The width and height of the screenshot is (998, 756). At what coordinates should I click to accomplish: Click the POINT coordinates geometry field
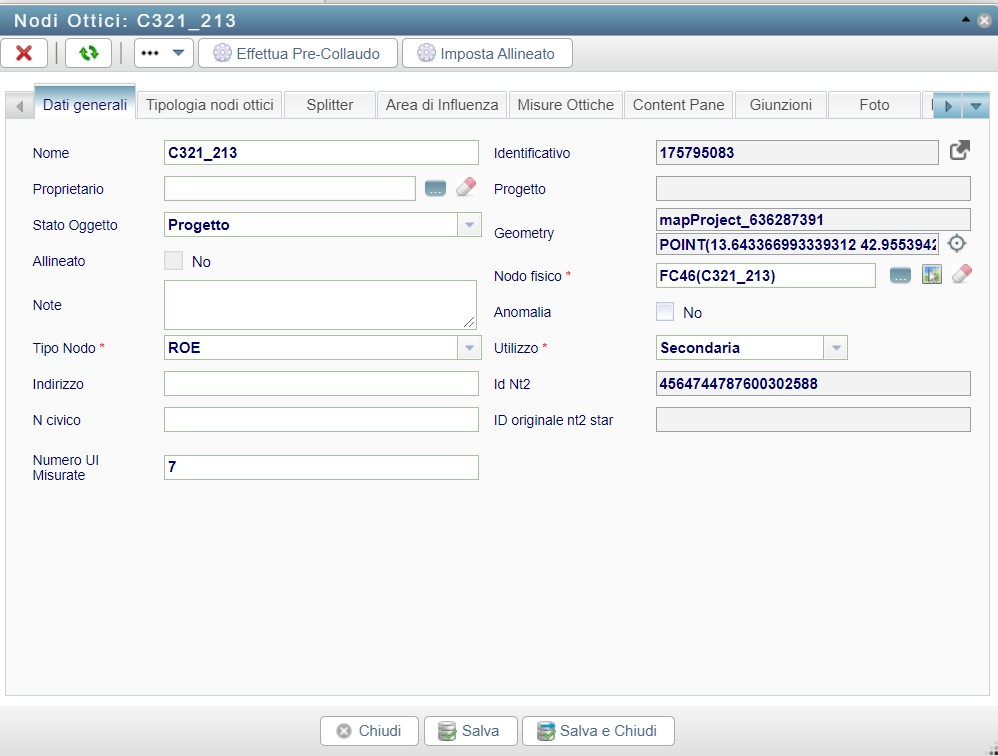coord(797,244)
